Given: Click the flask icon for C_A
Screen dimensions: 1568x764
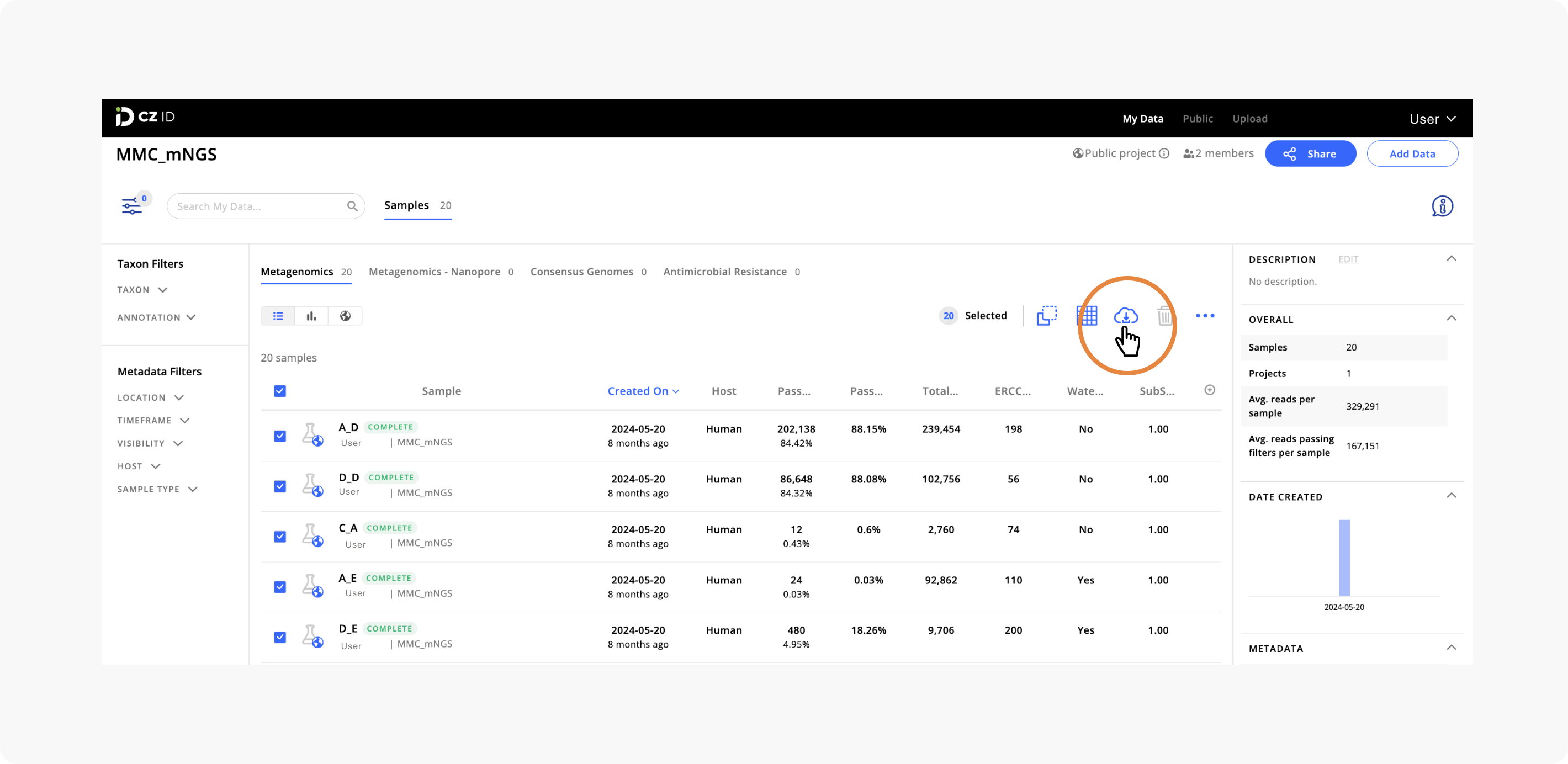Looking at the screenshot, I should pyautogui.click(x=311, y=535).
